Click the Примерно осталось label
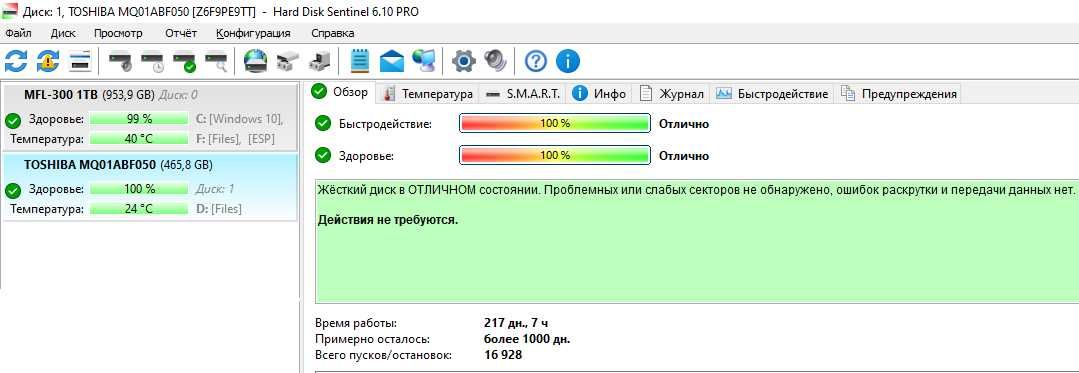The image size is (1079, 373). click(x=372, y=339)
